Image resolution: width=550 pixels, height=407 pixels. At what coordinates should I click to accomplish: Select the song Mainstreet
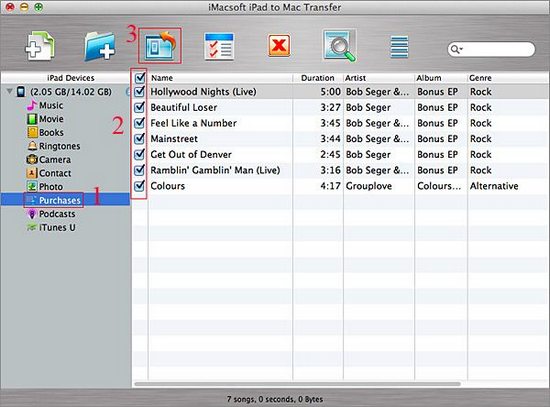(174, 139)
